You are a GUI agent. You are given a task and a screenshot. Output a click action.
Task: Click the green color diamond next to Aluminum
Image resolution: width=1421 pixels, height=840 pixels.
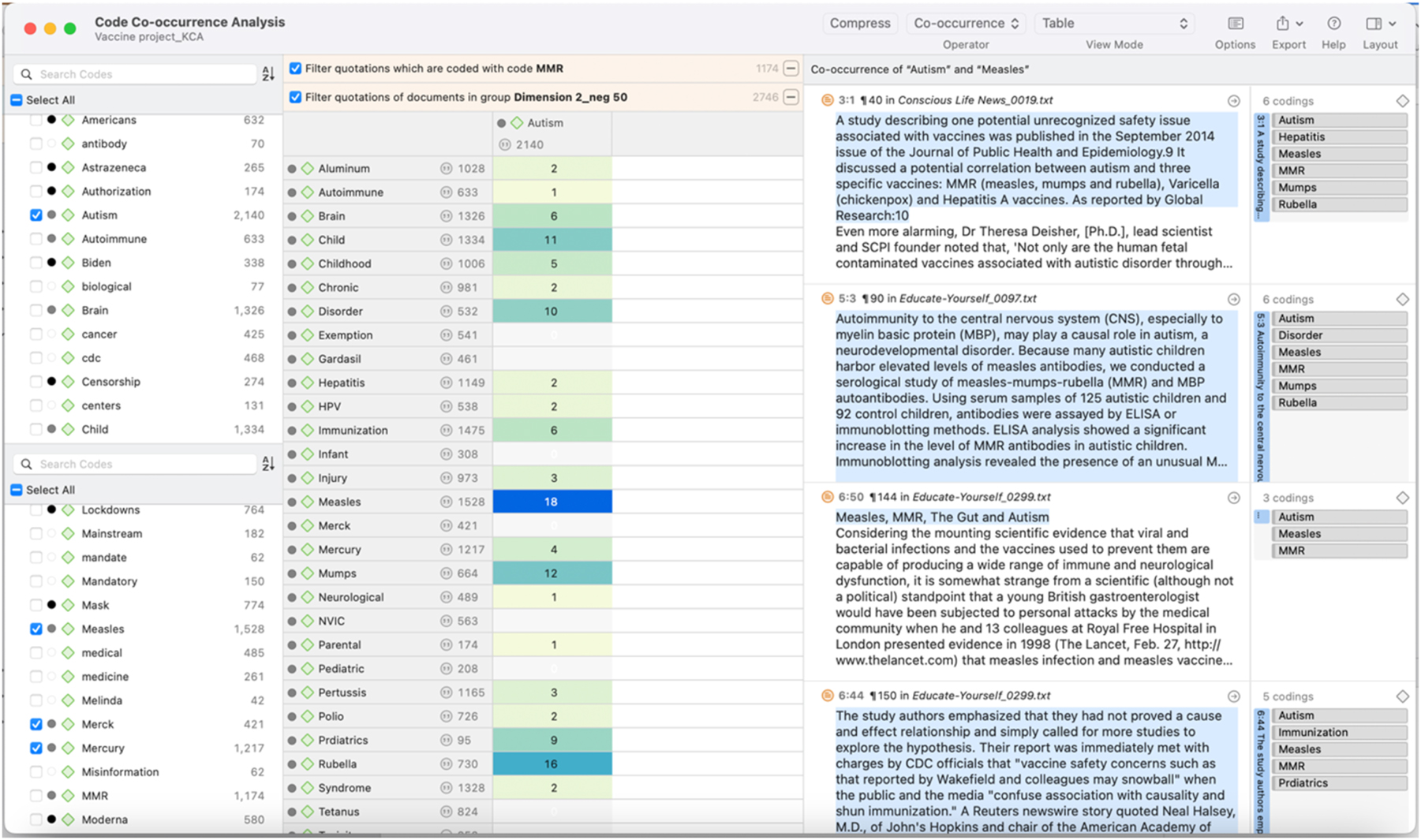coord(308,168)
